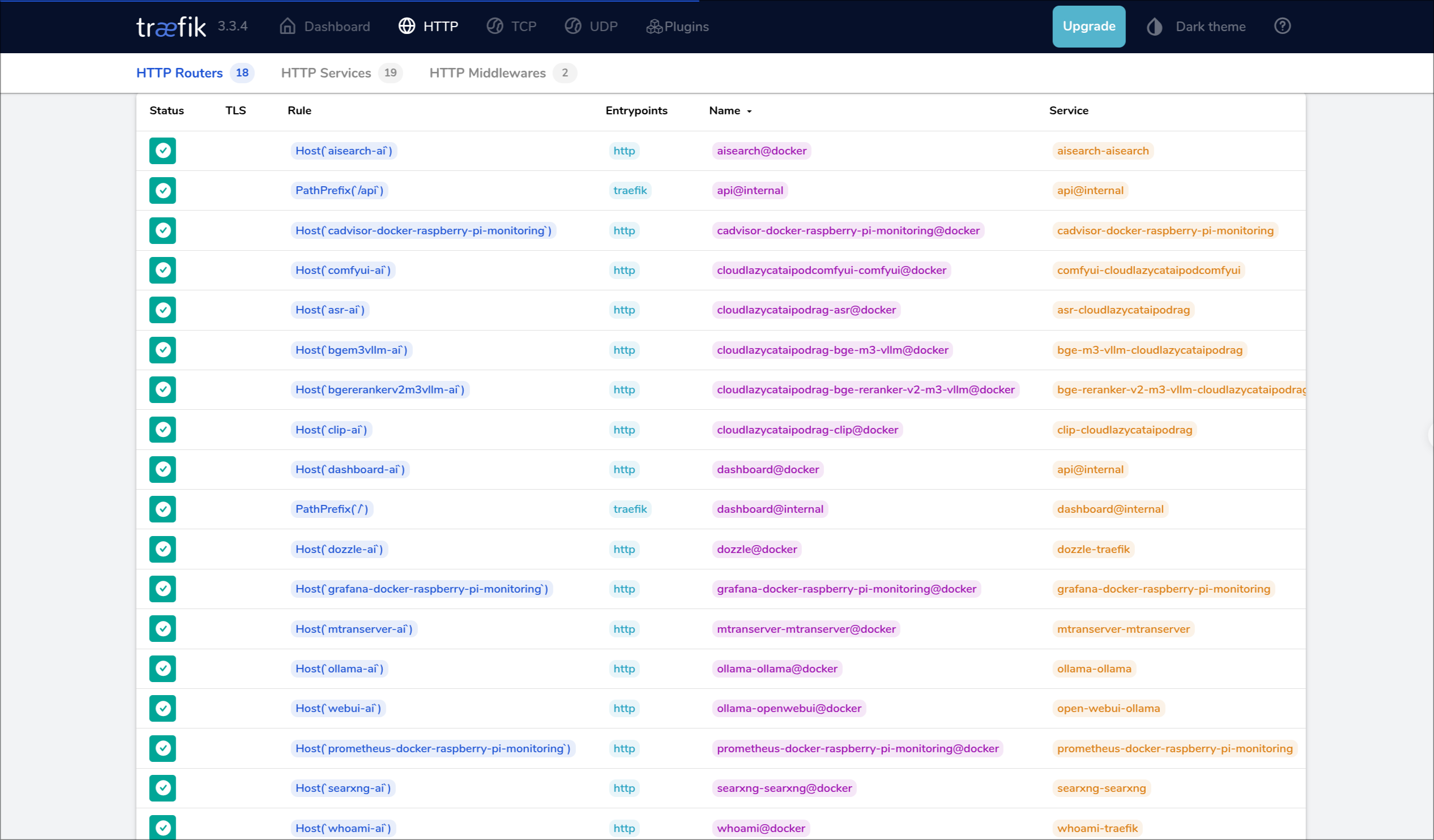Open the Entrypoints column header

(x=635, y=110)
